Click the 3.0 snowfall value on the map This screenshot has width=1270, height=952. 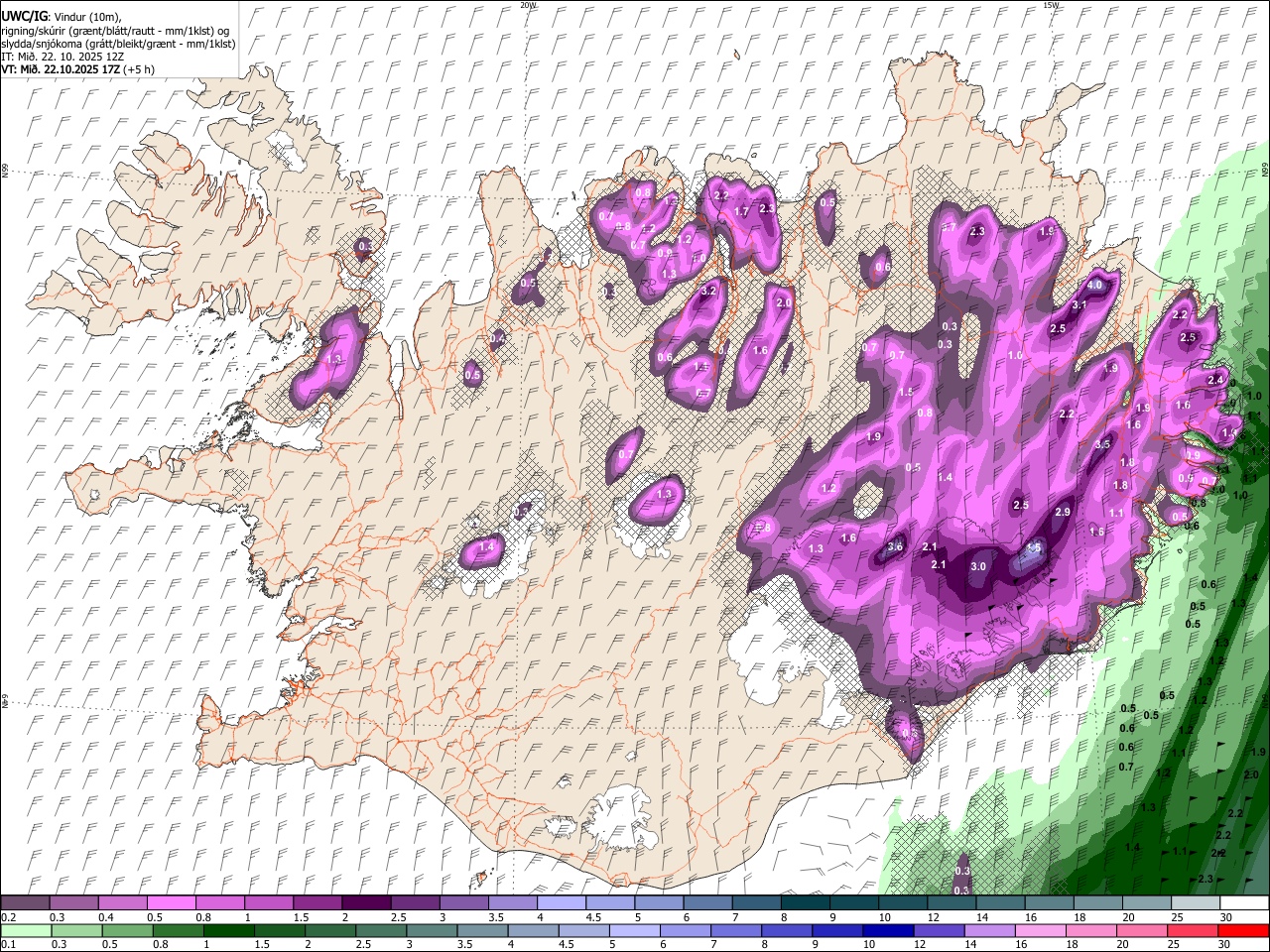978,566
